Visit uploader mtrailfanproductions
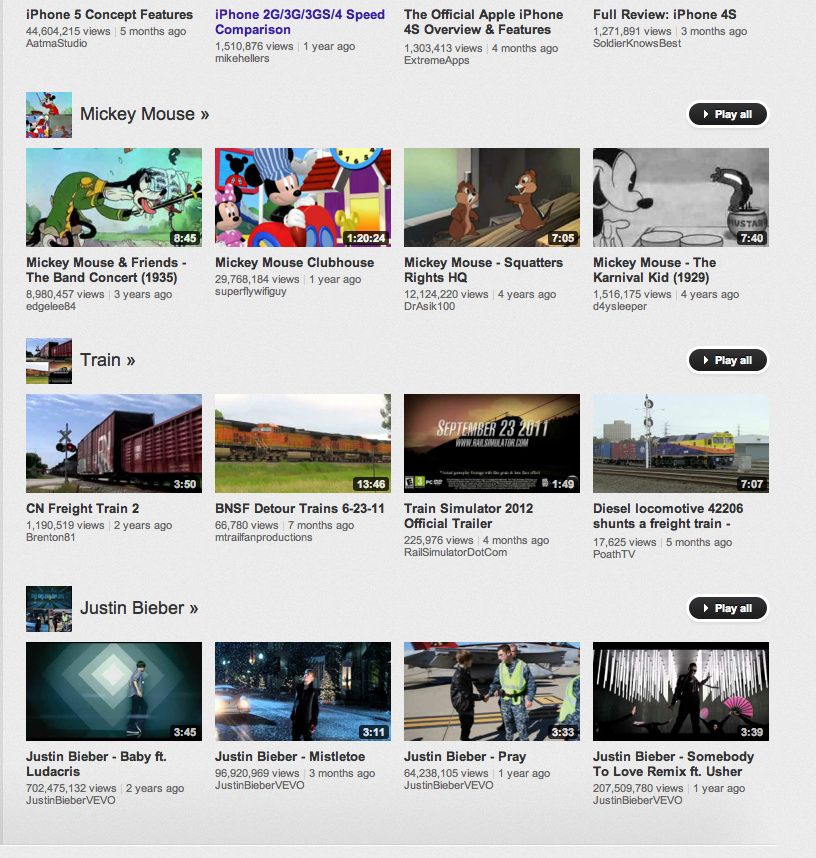The width and height of the screenshot is (816, 858). (x=264, y=537)
